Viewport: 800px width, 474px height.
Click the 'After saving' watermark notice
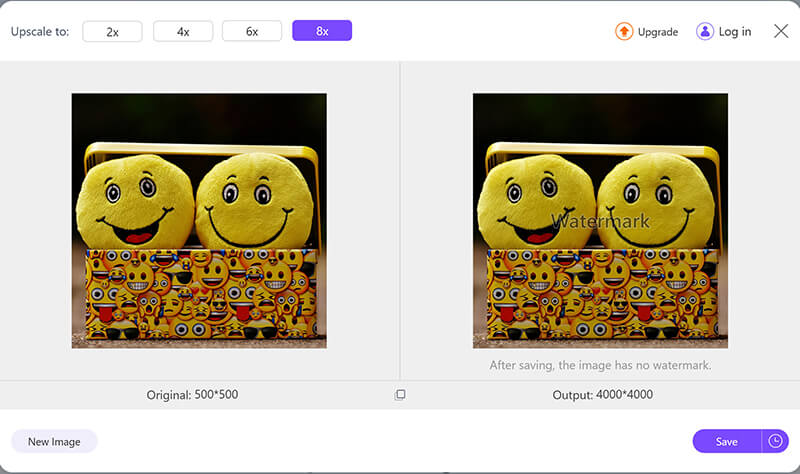click(x=600, y=365)
